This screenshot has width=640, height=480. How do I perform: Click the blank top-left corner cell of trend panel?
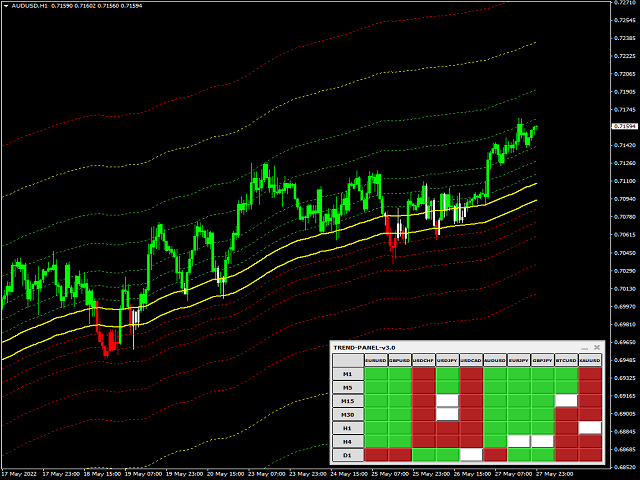tap(348, 360)
